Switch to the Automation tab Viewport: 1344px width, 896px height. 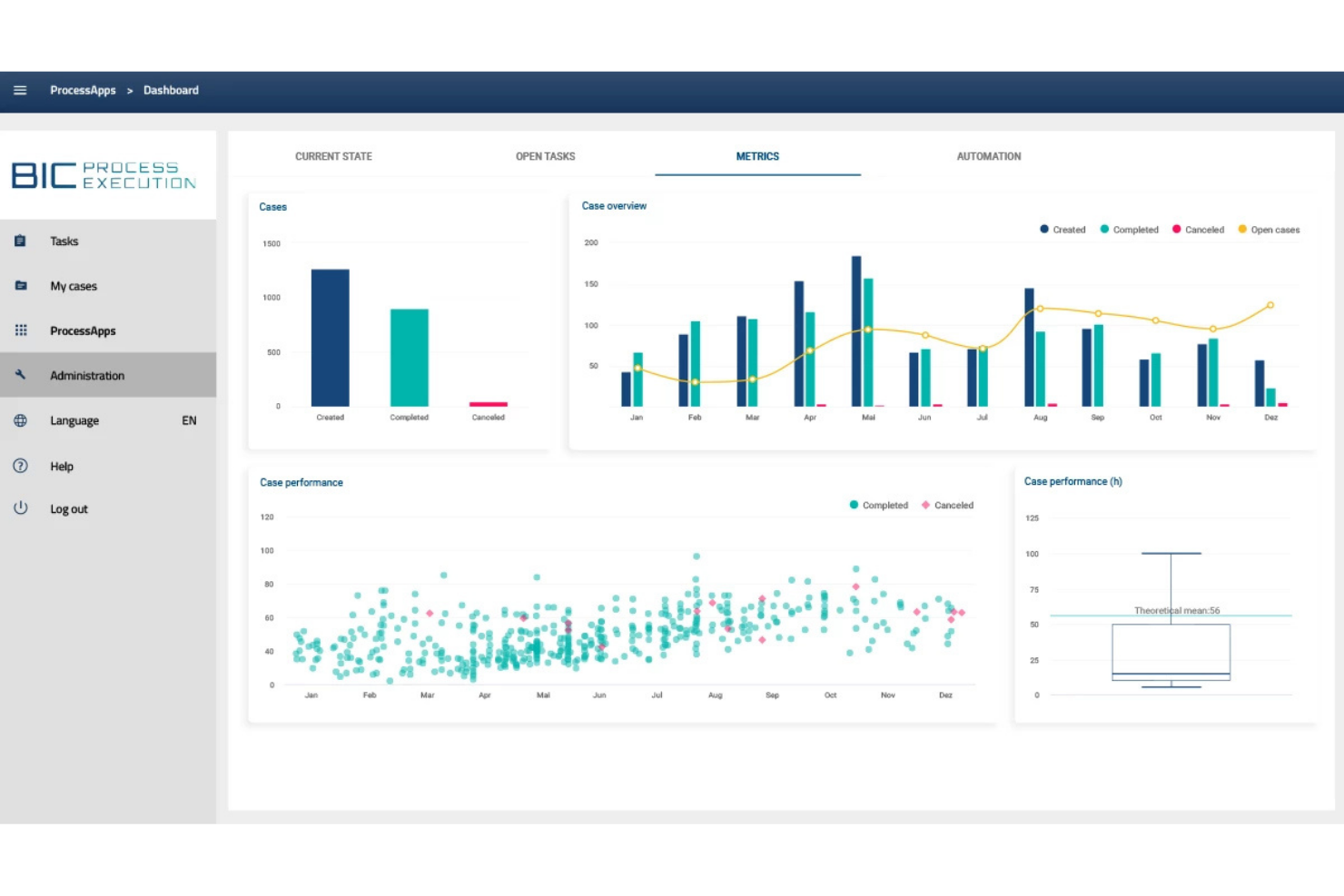[989, 156]
